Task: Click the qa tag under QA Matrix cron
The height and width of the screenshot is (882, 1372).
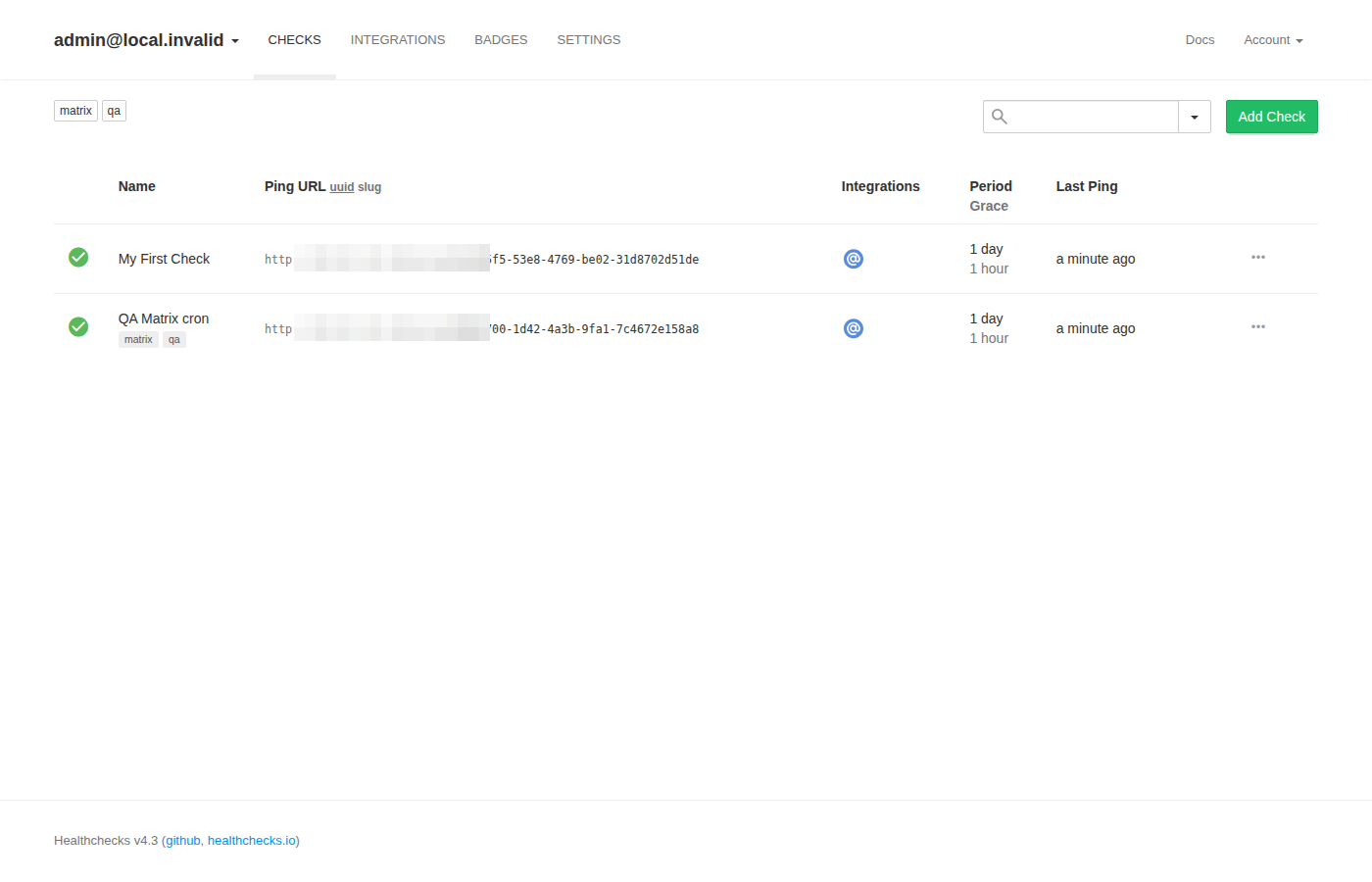Action: tap(174, 340)
